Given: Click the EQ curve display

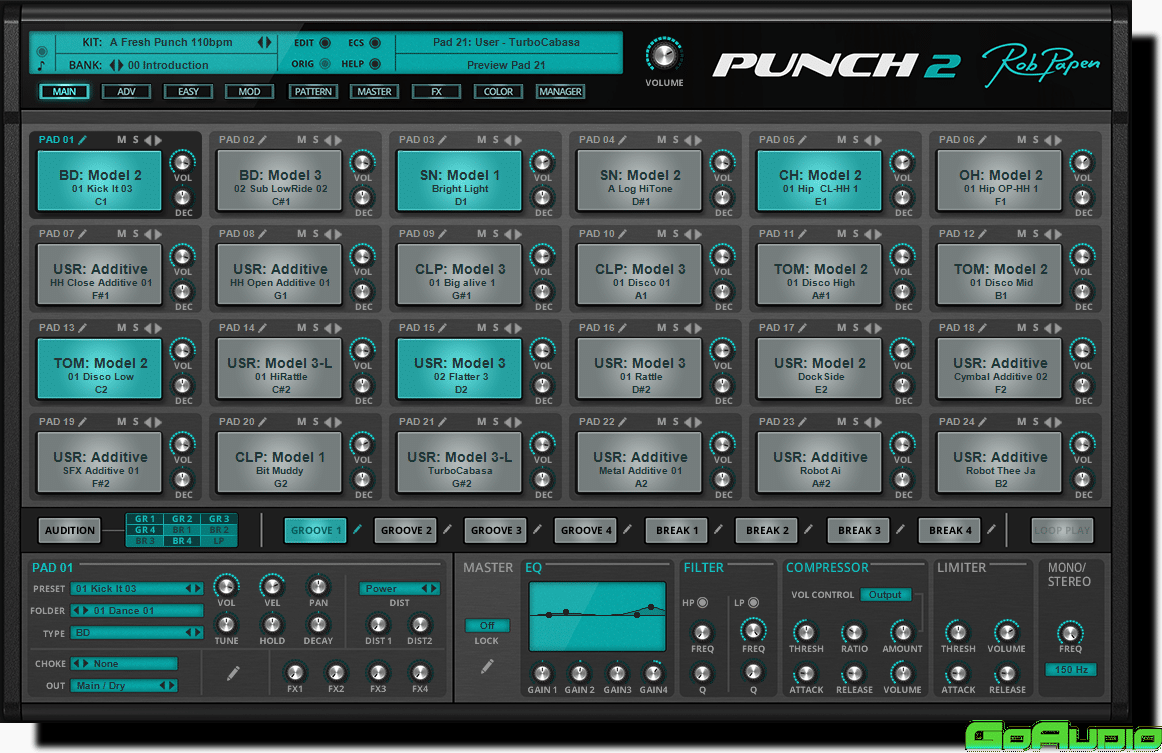Looking at the screenshot, I should pos(597,616).
